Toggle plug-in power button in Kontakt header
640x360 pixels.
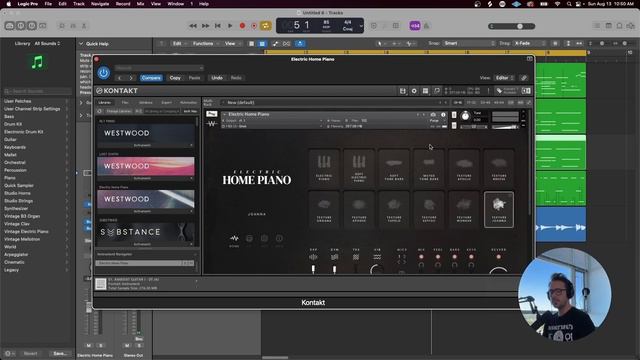click(x=104, y=73)
